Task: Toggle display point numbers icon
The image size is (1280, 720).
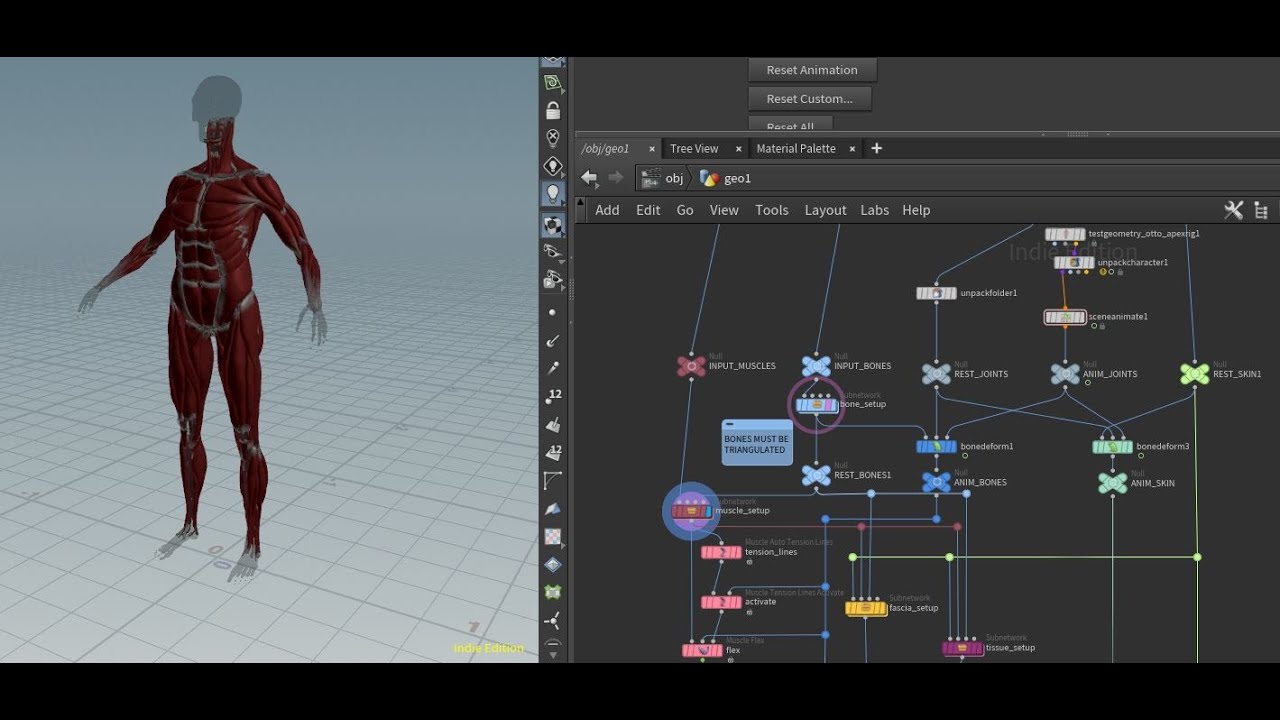Action: tap(553, 396)
